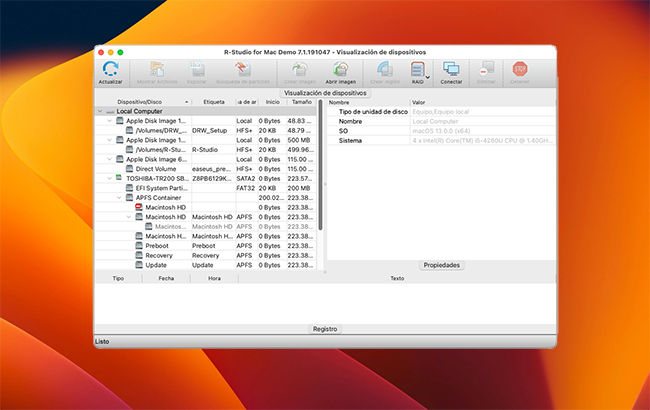The image size is (650, 410).
Task: Click the 499.96 size cell
Action: 301,150
